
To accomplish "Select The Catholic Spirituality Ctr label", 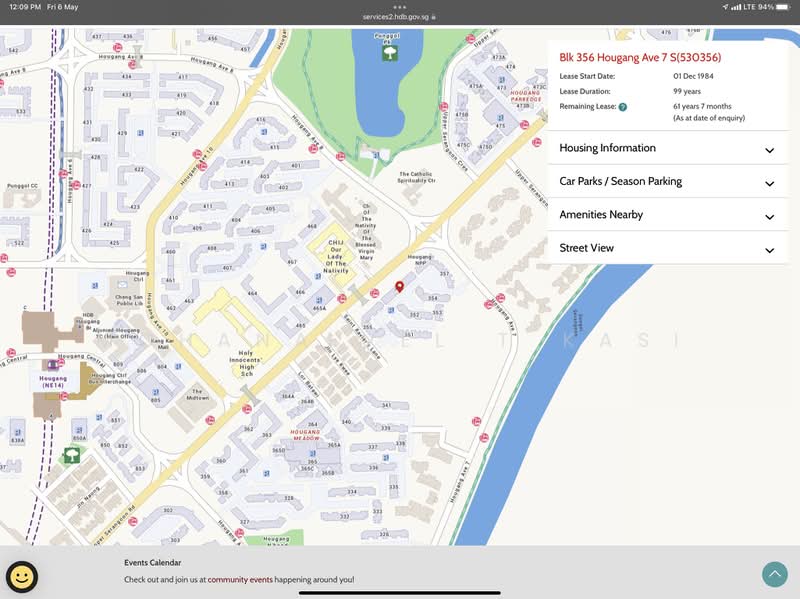I will pyautogui.click(x=416, y=177).
